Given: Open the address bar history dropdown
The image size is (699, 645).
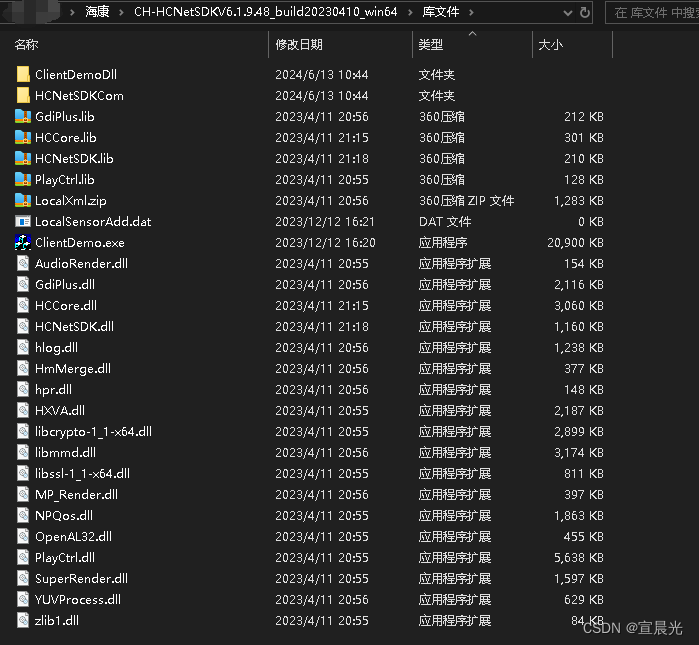Looking at the screenshot, I should [568, 13].
